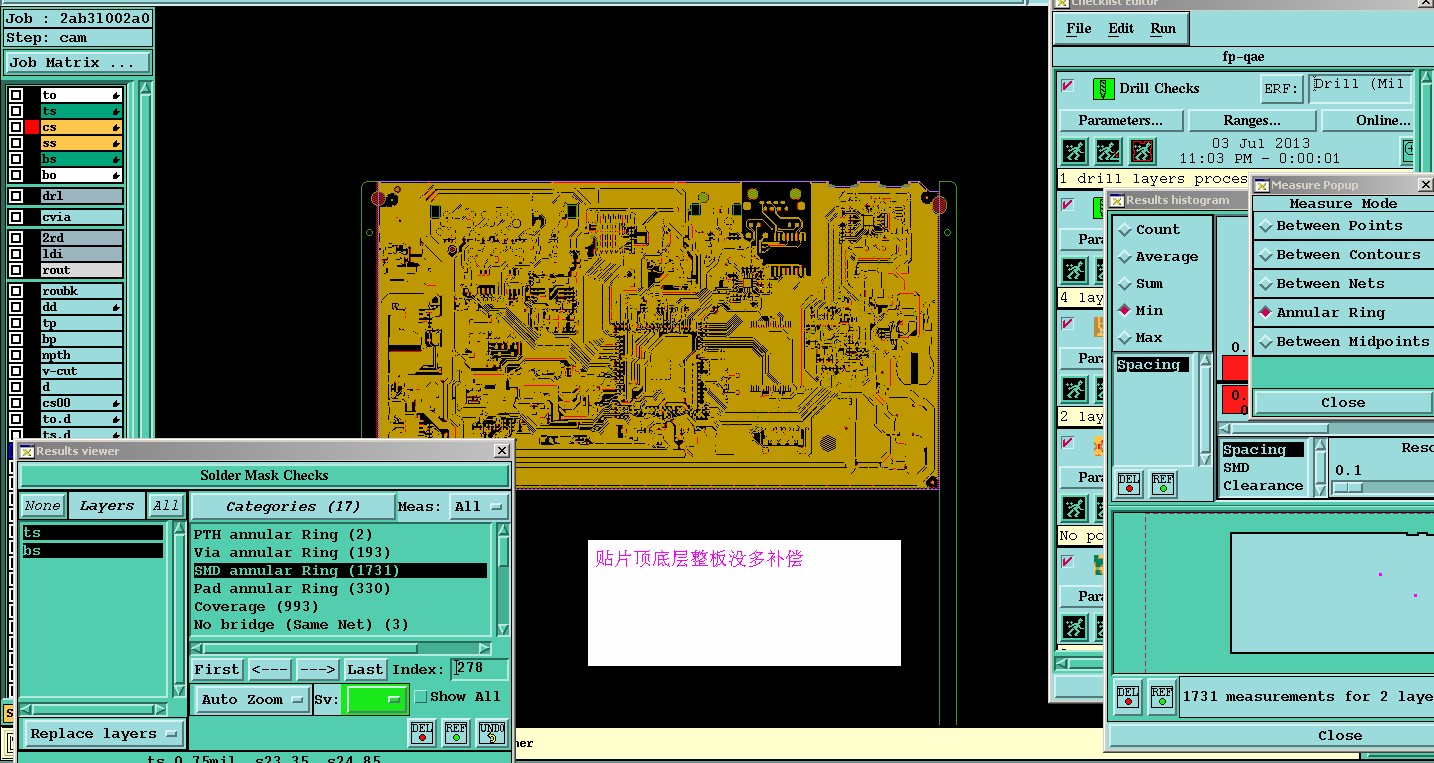Click the Job Matrix button

pyautogui.click(x=78, y=62)
